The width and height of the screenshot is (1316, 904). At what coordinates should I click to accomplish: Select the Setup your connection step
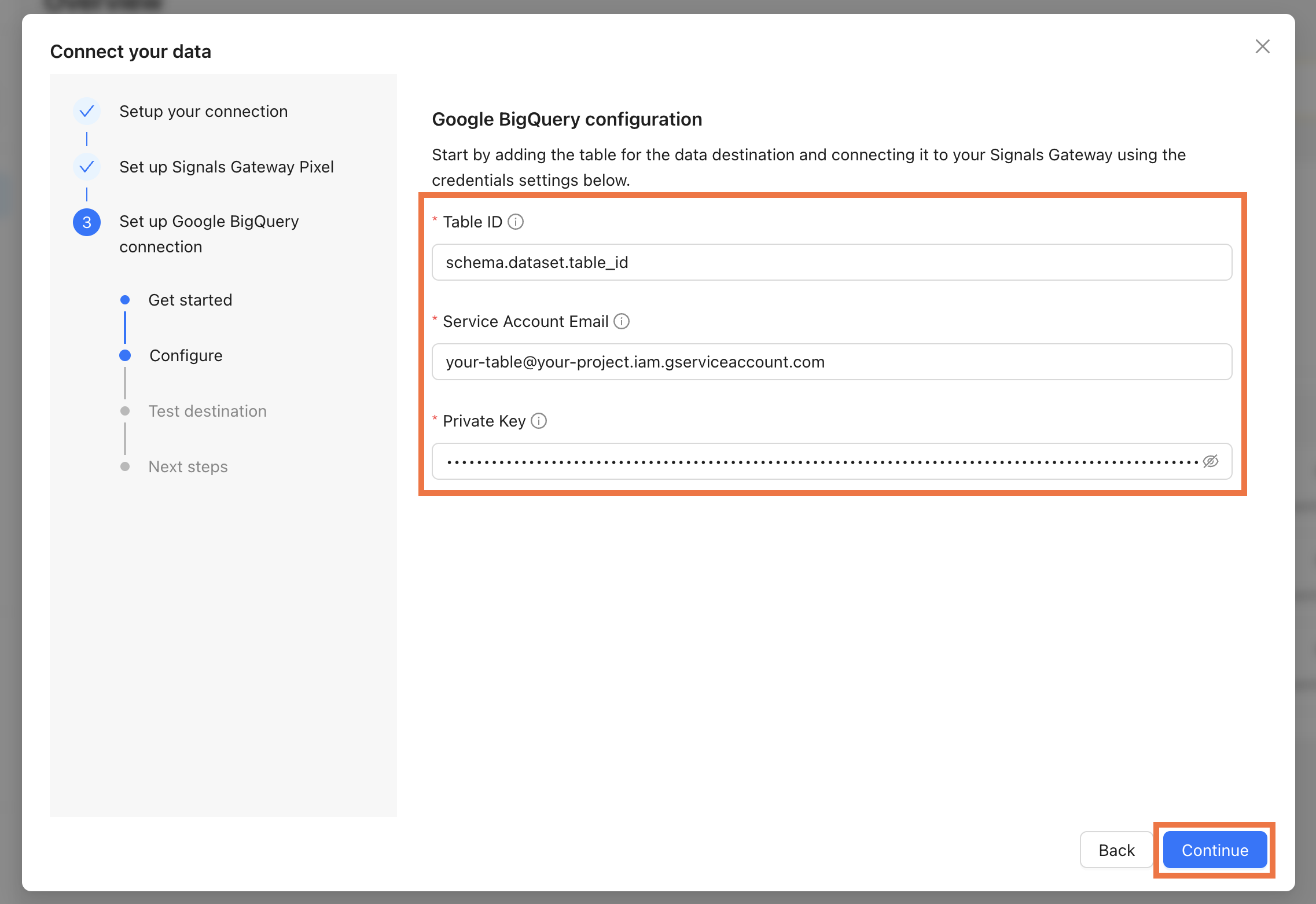click(x=203, y=112)
